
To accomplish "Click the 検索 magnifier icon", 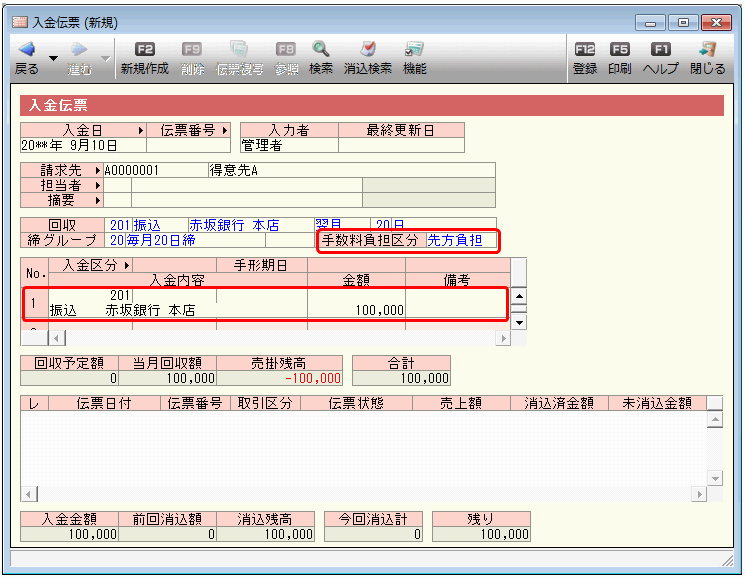I will click(320, 49).
